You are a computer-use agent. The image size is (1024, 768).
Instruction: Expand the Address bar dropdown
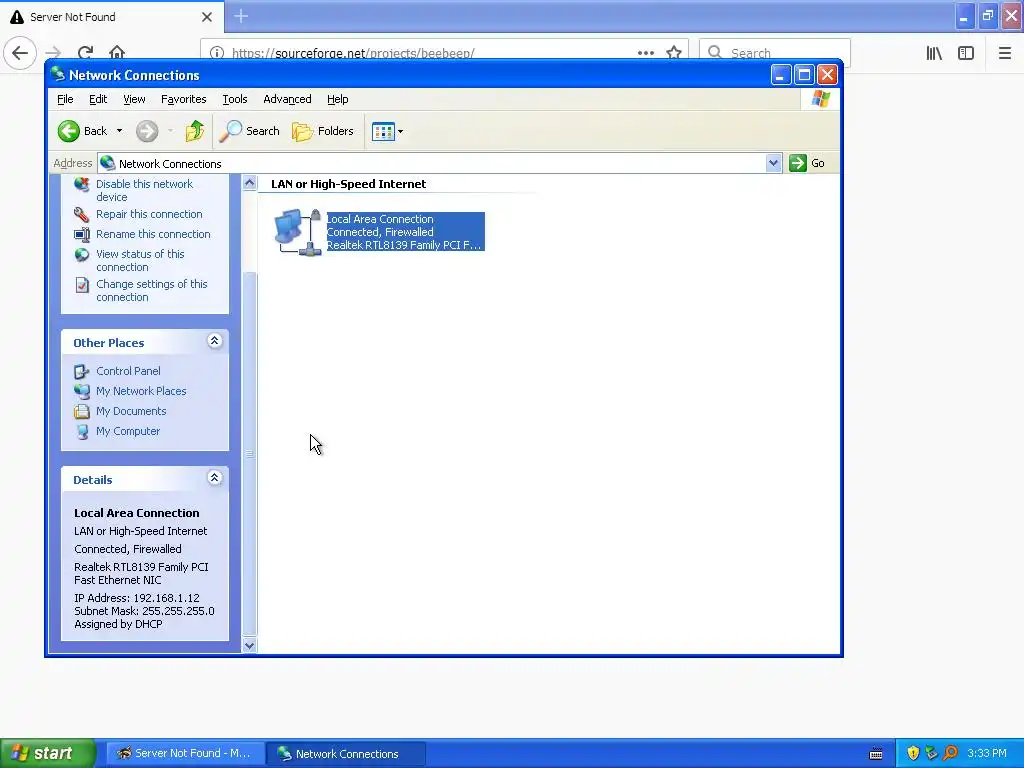point(773,163)
